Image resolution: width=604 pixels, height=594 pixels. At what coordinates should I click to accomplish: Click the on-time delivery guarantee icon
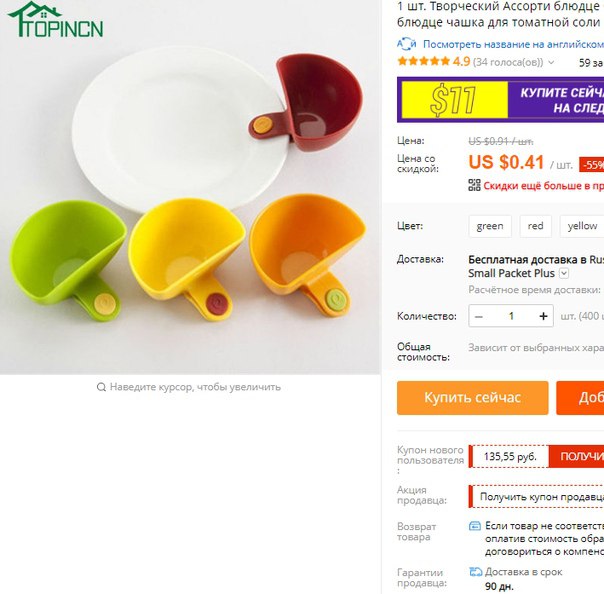point(475,572)
